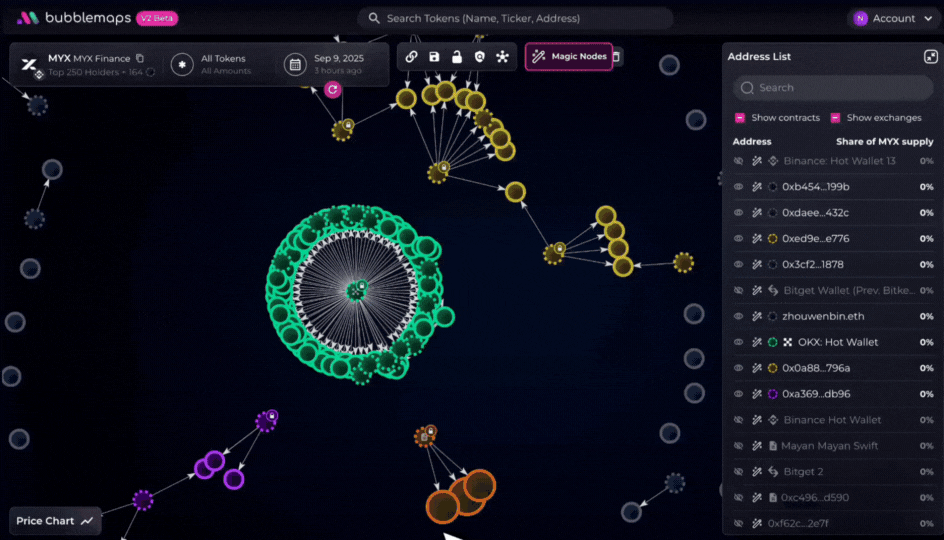The image size is (944, 540).
Task: Copy the MYX Finance token address
Action: 140,58
